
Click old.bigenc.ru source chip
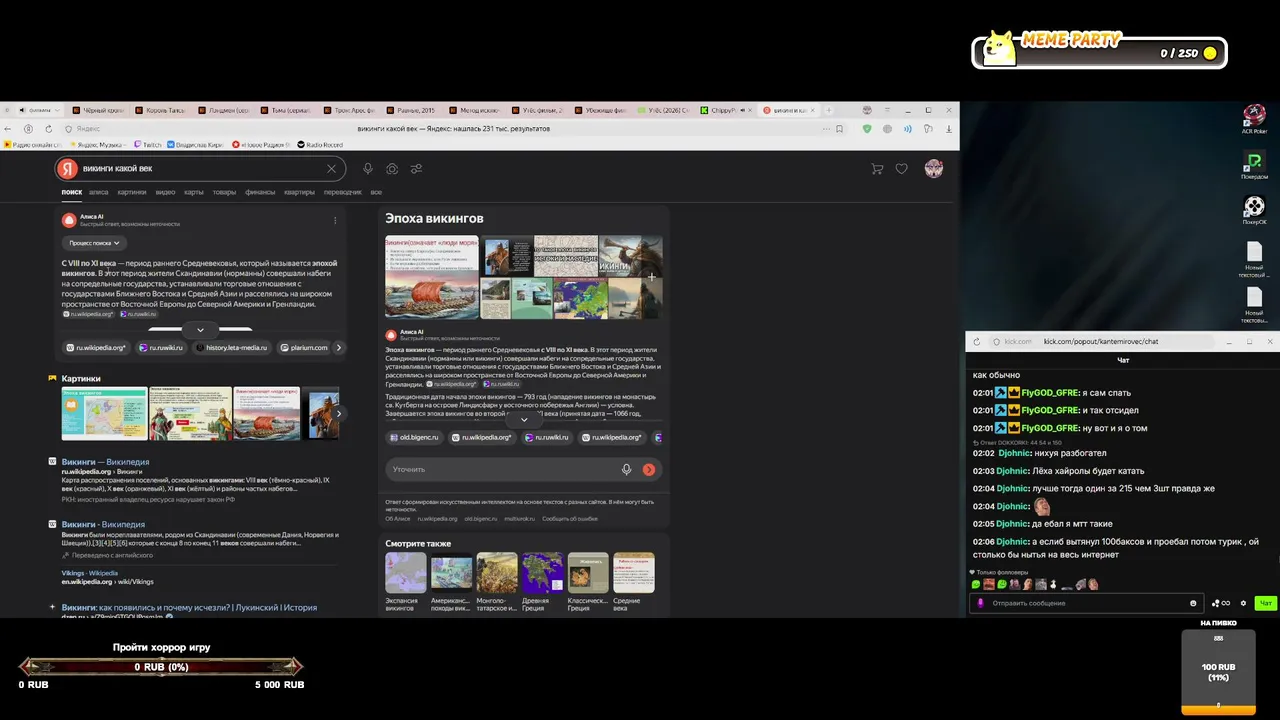pos(415,437)
